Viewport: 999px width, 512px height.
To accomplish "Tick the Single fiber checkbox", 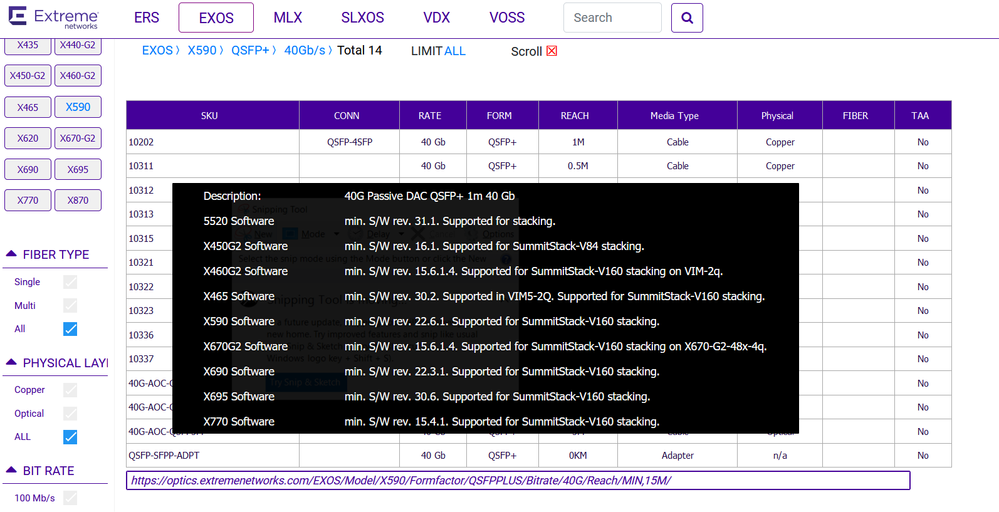I will tap(70, 282).
